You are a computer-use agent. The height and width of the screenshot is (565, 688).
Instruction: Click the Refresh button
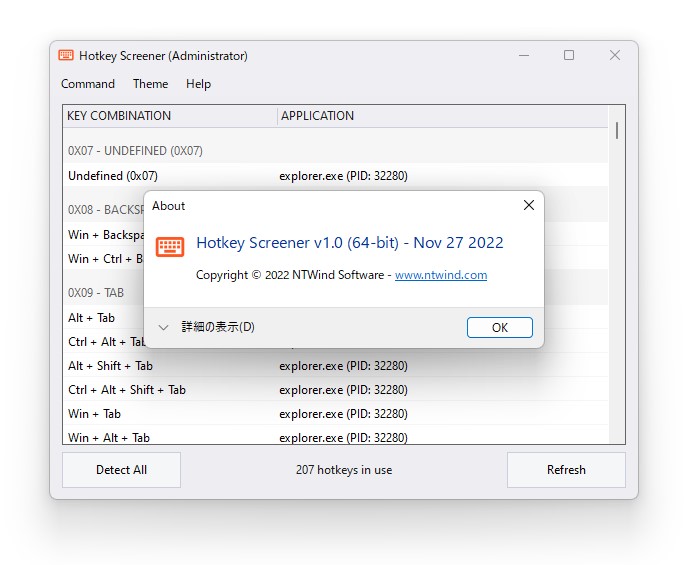click(566, 470)
